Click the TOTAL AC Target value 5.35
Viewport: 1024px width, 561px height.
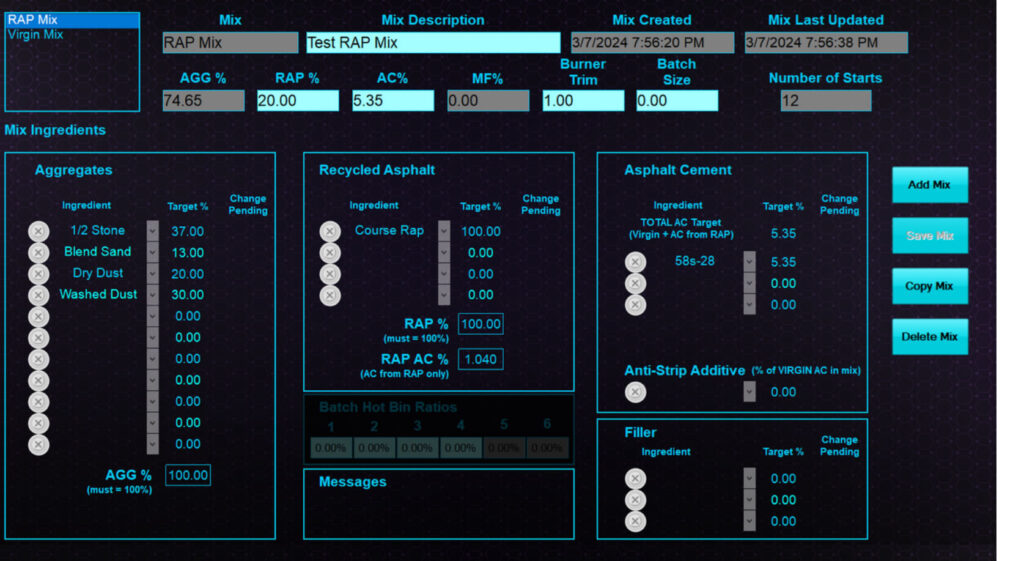tap(783, 234)
